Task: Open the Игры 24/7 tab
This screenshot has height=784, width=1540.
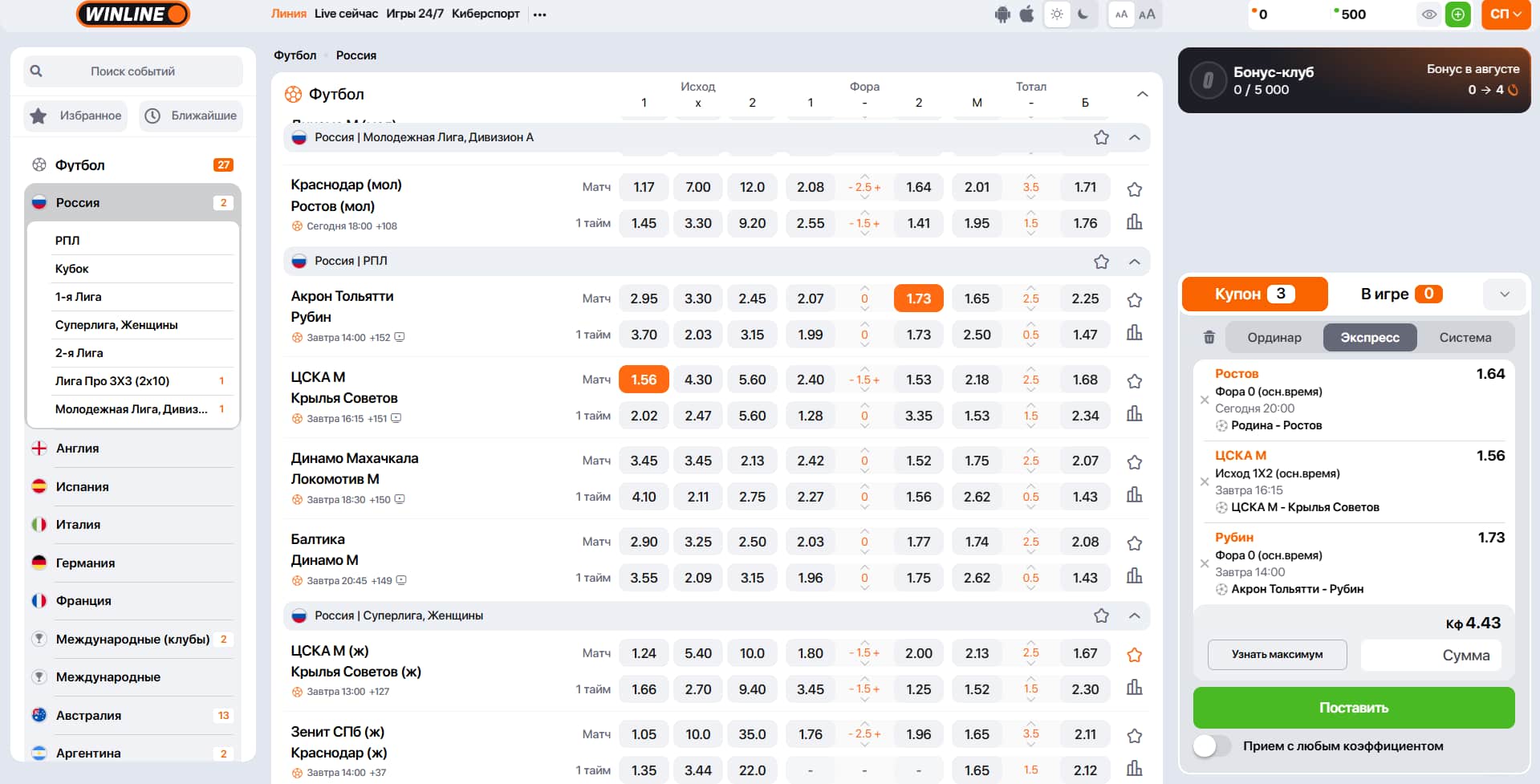Action: [415, 14]
